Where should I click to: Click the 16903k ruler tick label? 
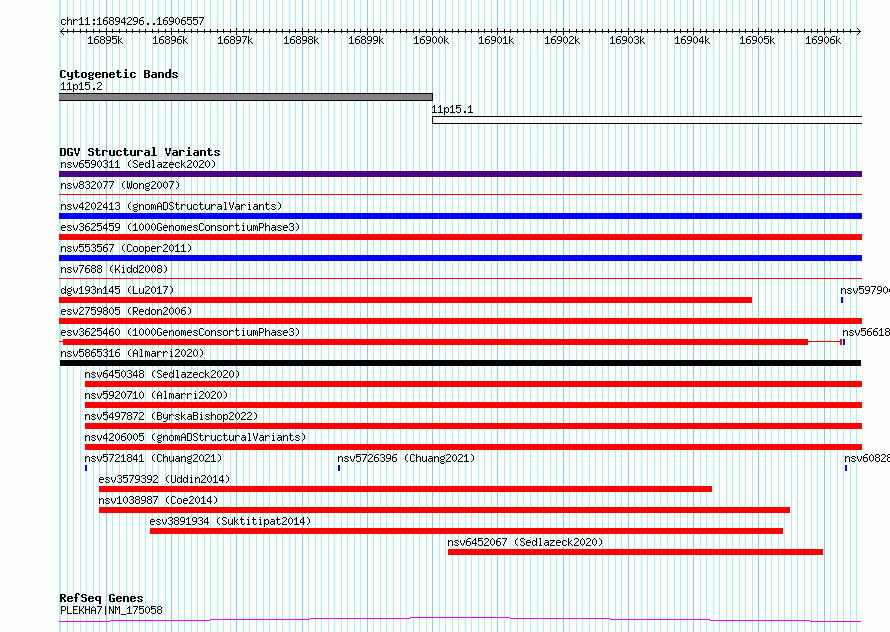coord(627,40)
